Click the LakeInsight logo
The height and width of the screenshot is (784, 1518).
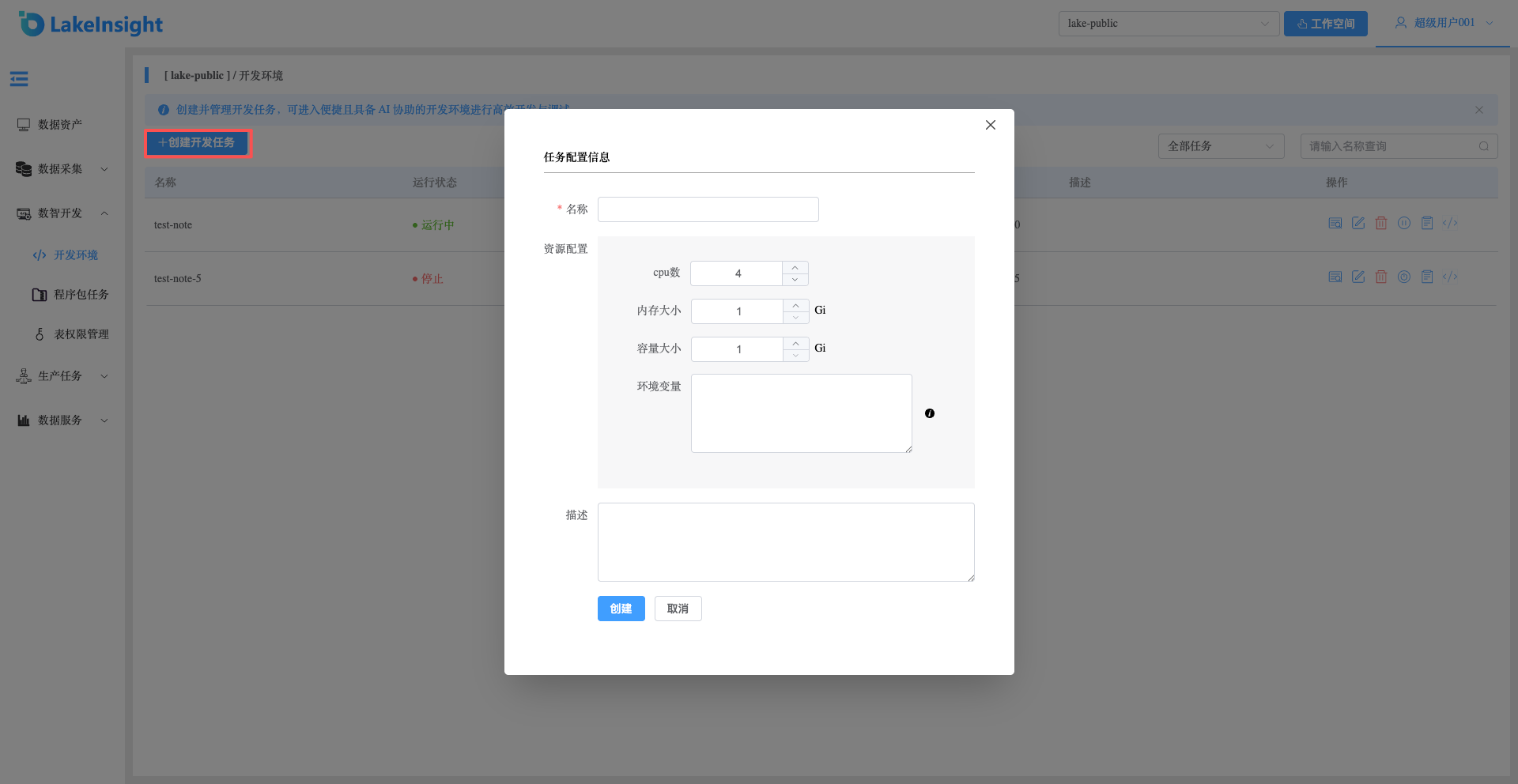pyautogui.click(x=91, y=24)
